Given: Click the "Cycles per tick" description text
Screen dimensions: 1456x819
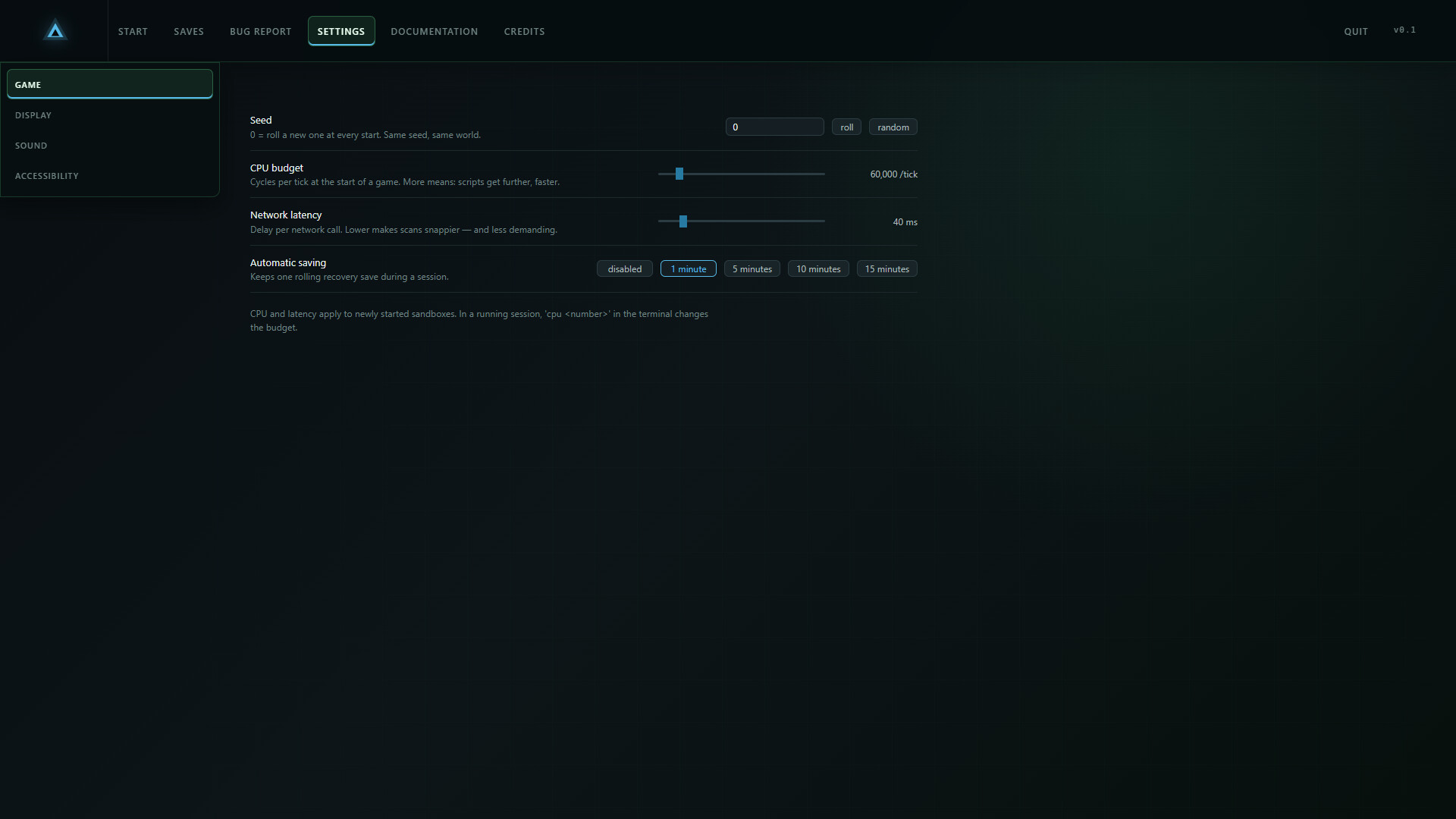Looking at the screenshot, I should (405, 182).
